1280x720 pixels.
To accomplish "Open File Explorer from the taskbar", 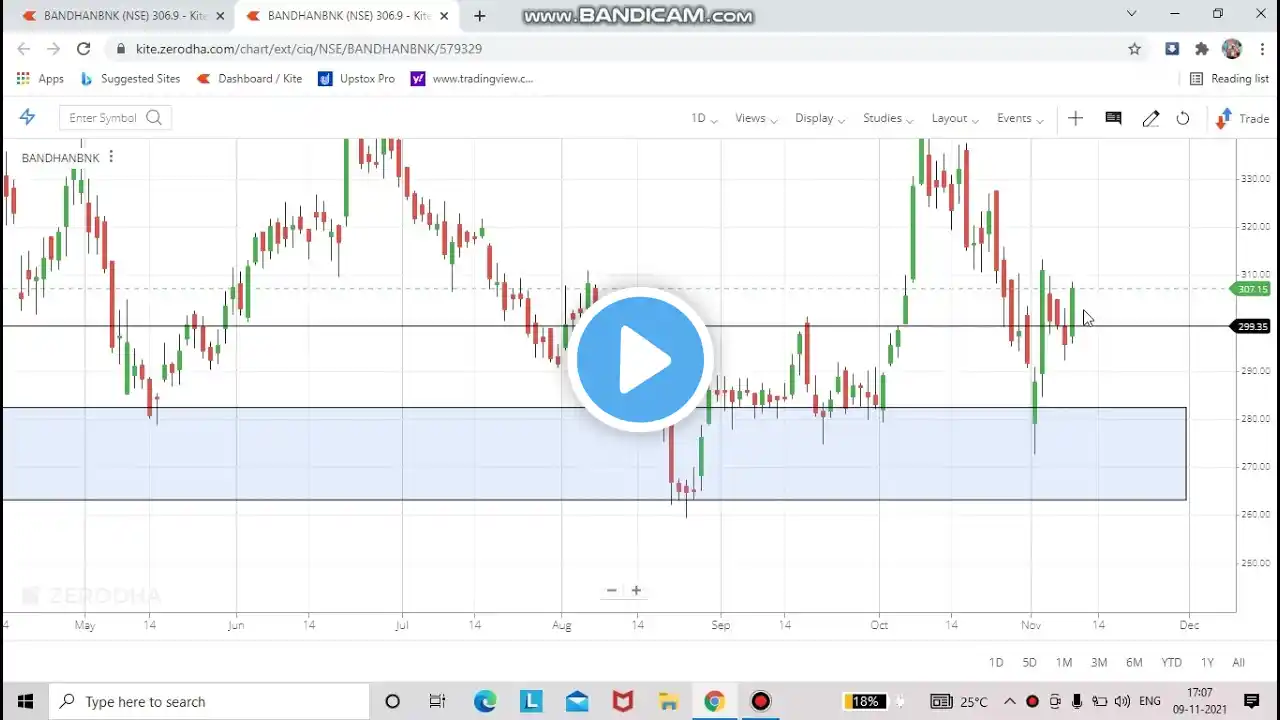I will point(669,701).
